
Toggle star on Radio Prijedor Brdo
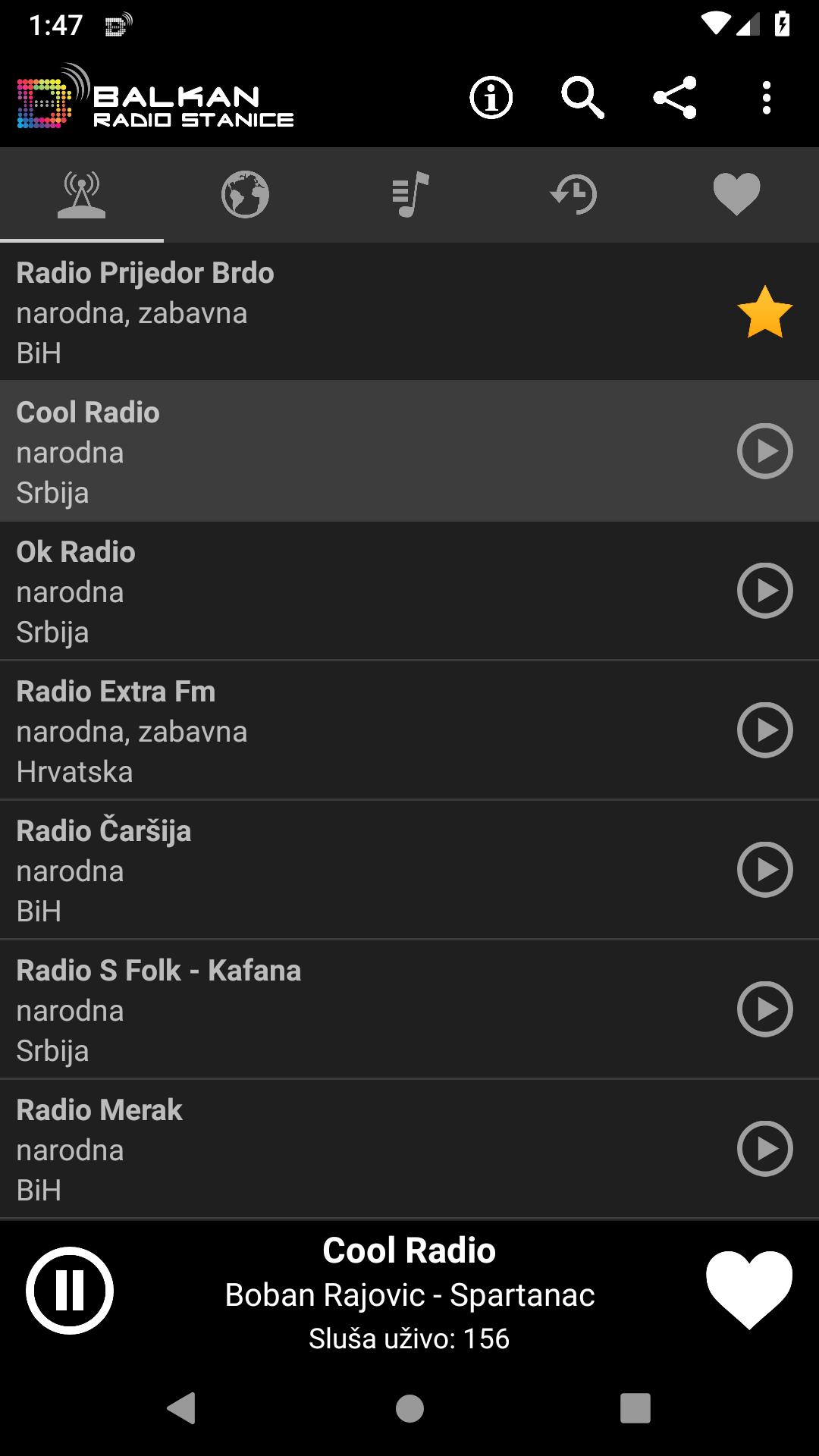click(764, 312)
